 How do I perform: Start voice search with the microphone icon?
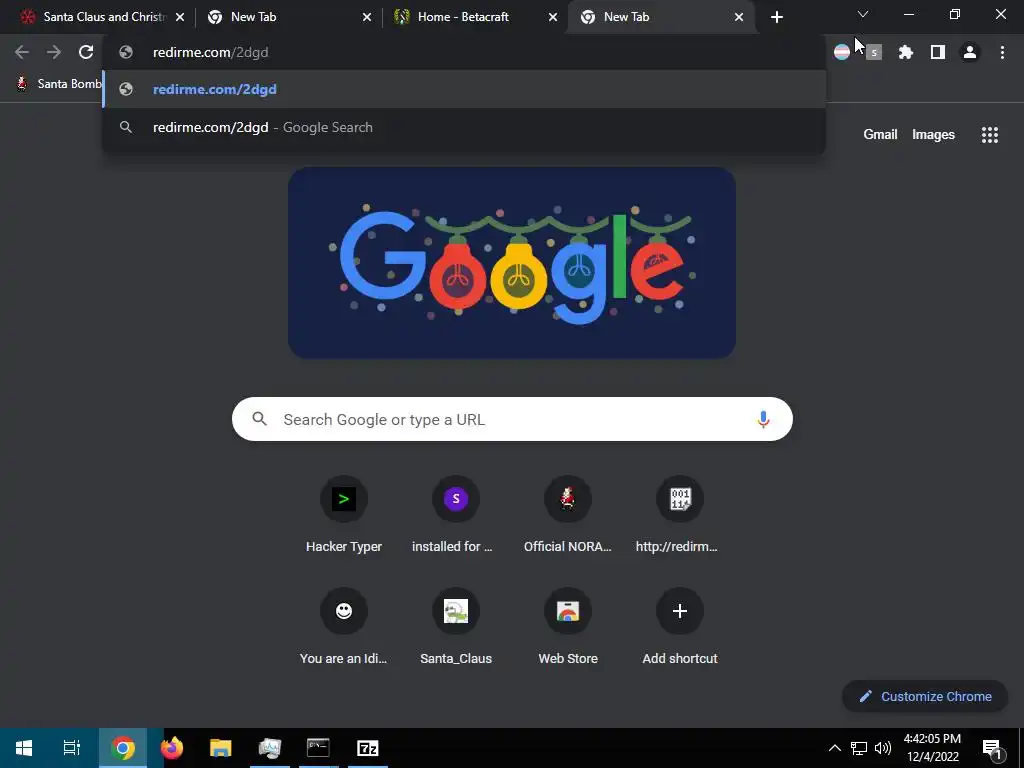point(763,419)
